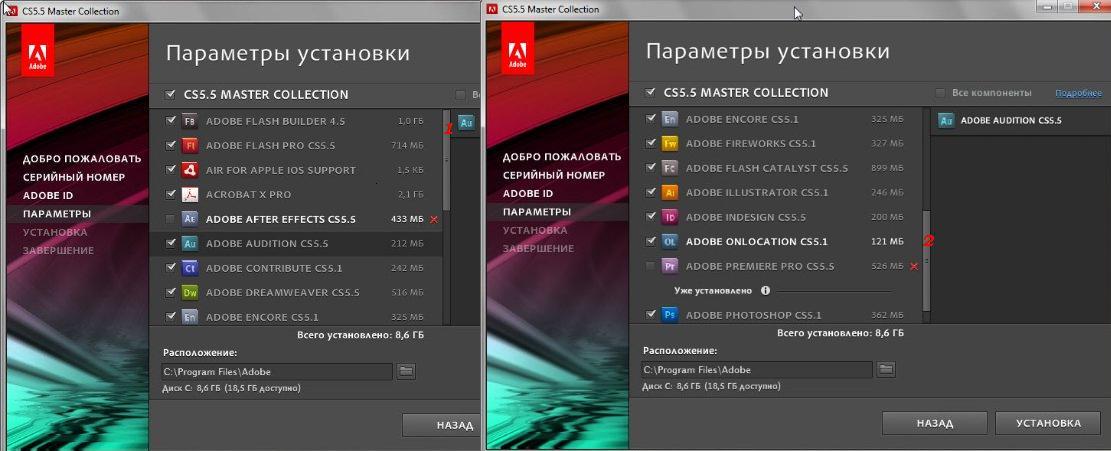
Task: Select СЕРИЙНЫЙ НОМЕР step in left window sidebar
Action: coord(74,177)
